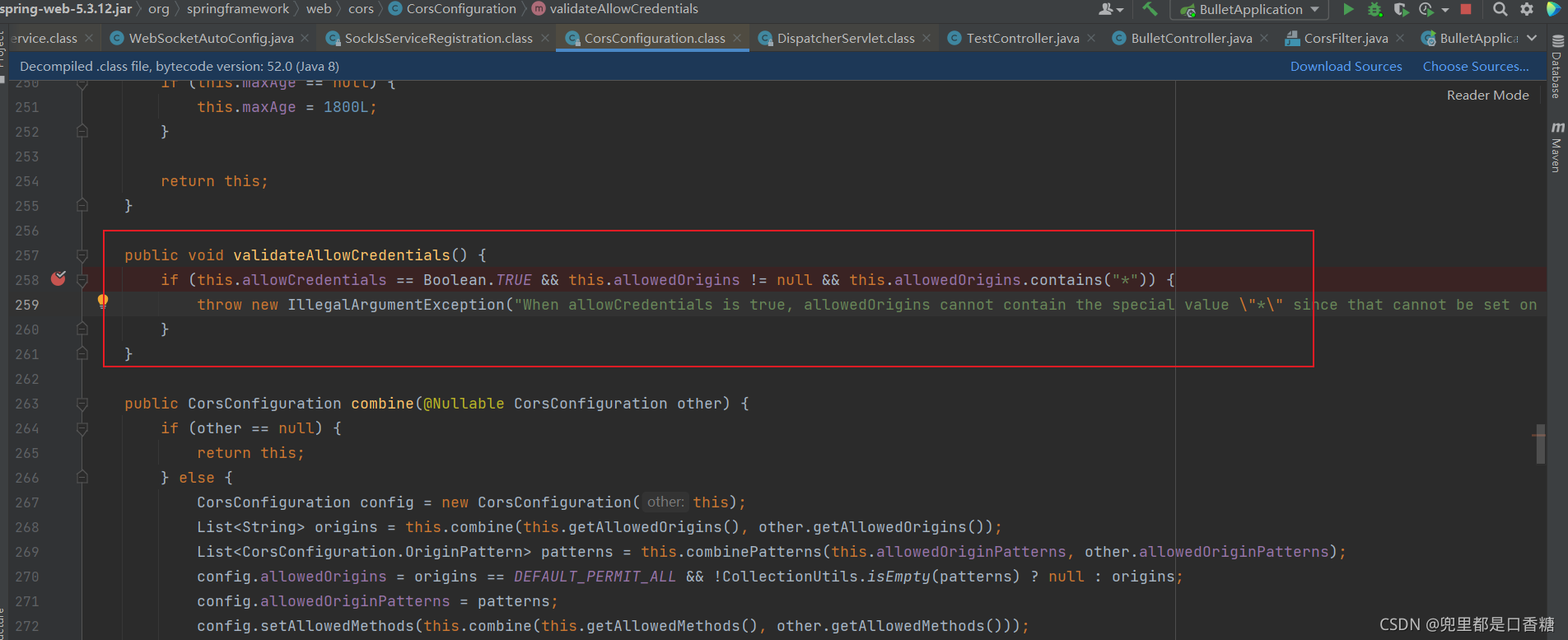Open Search Everywhere magnifier icon
The width and height of the screenshot is (1568, 640).
coord(1500,9)
